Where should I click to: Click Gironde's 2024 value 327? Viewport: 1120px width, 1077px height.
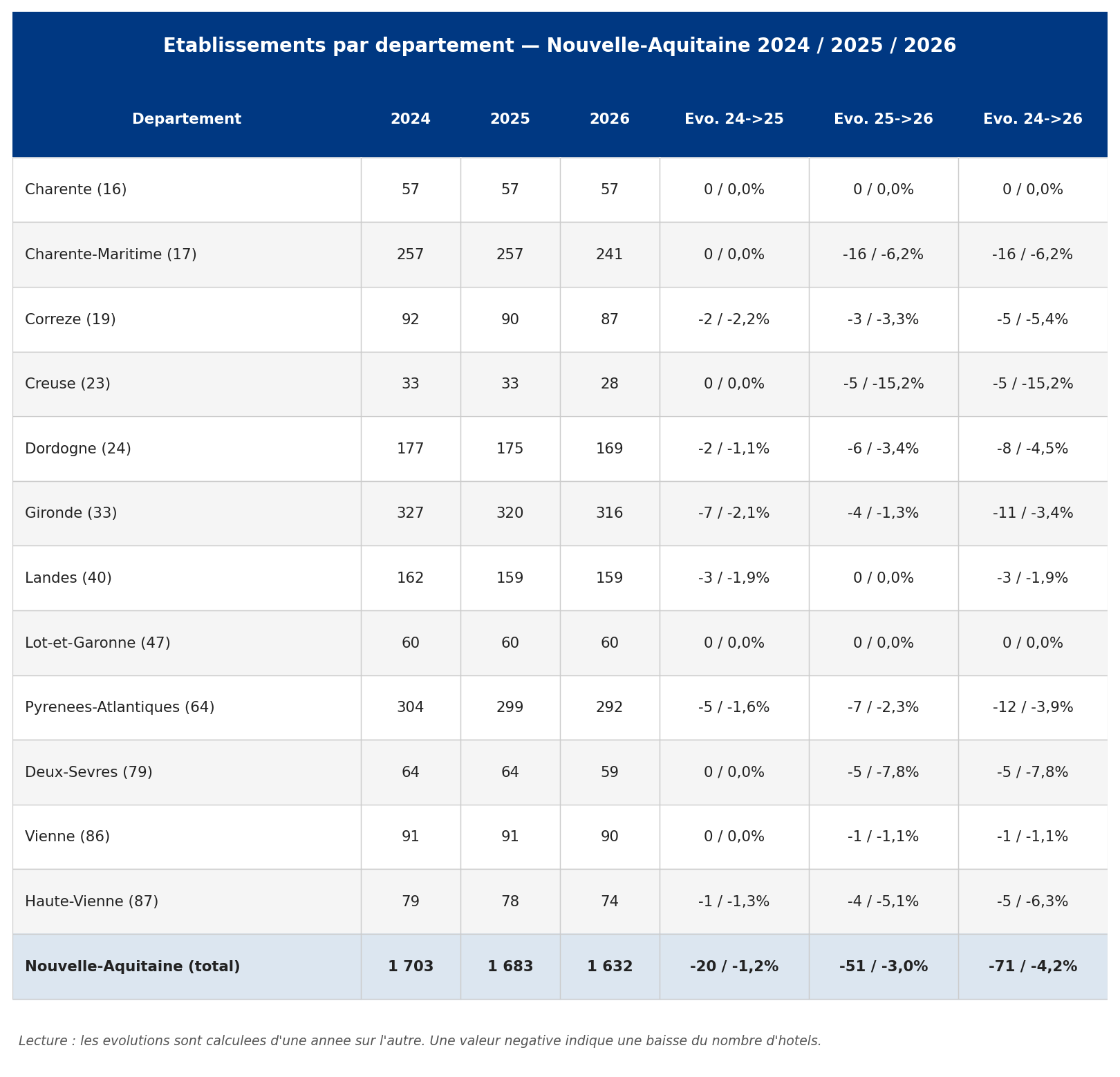pyautogui.click(x=411, y=514)
